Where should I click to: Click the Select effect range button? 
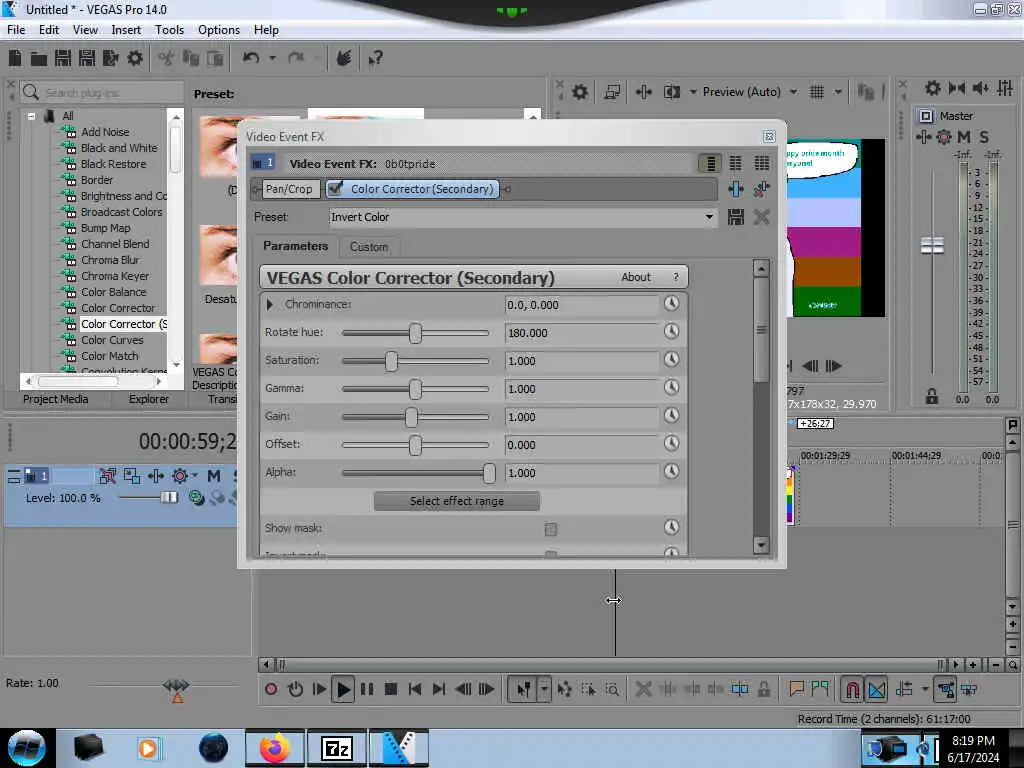(456, 501)
